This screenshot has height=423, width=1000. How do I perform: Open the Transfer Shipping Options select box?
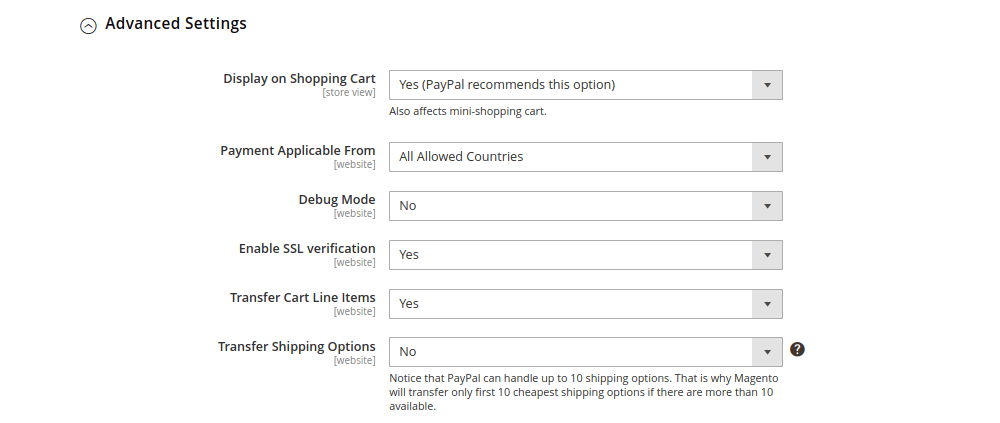tap(585, 352)
